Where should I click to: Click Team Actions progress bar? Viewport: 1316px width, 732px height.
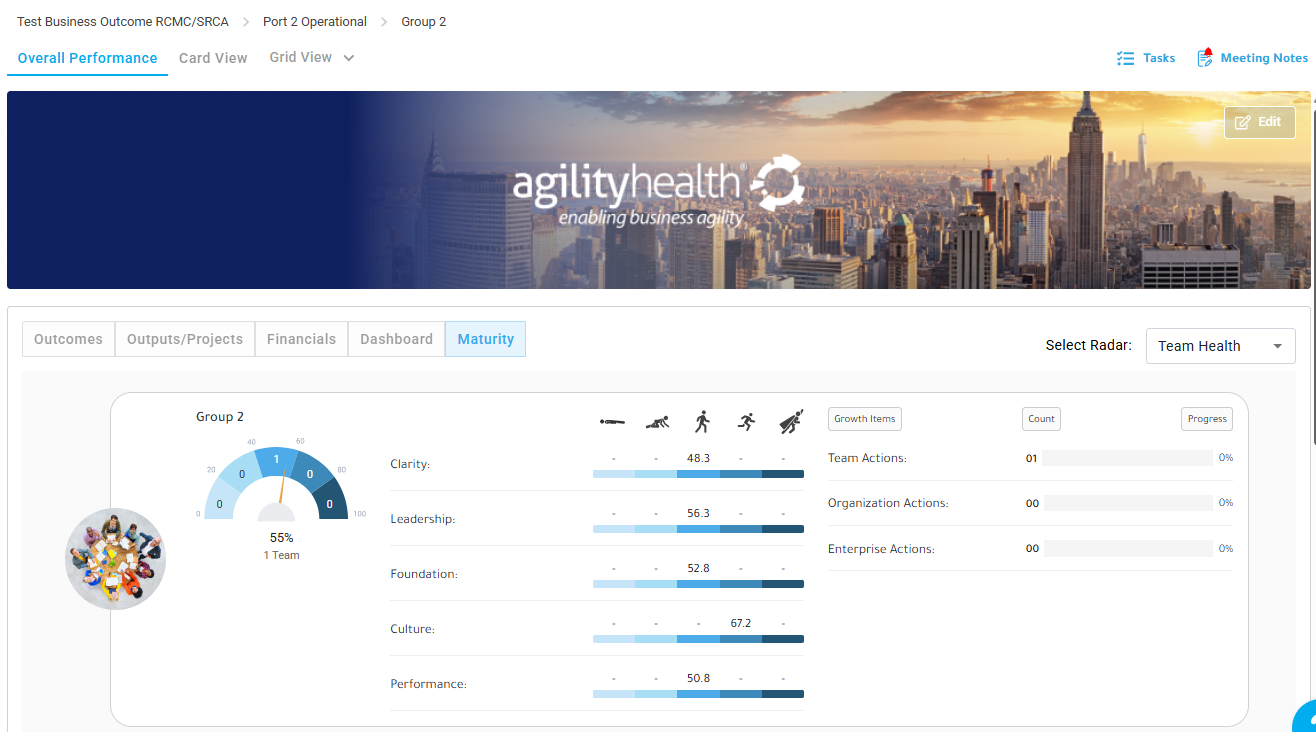(x=1127, y=458)
